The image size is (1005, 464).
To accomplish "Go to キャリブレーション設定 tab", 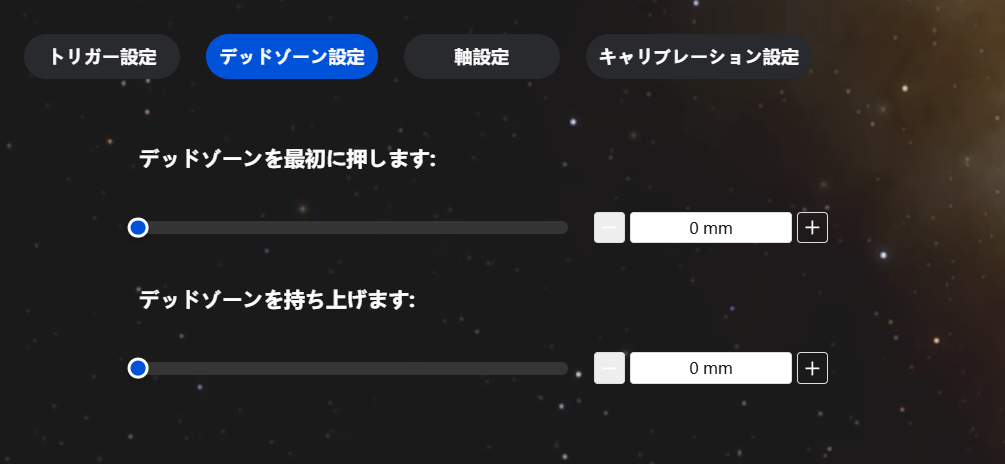I will click(x=698, y=57).
